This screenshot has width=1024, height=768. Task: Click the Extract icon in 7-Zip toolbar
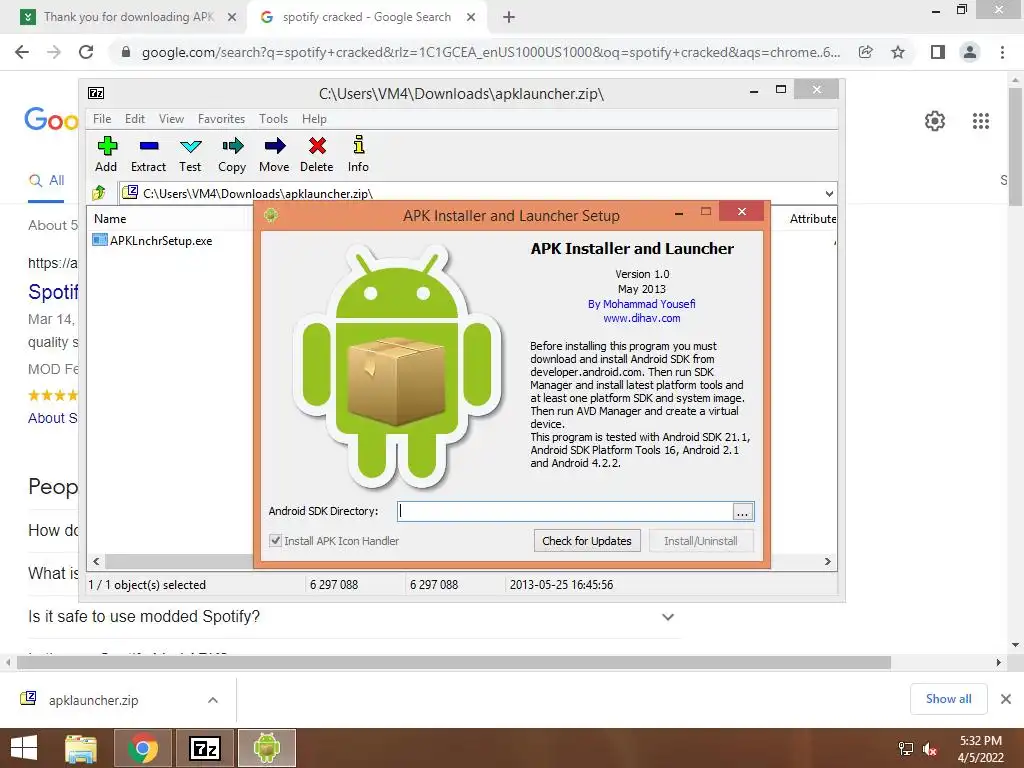click(x=149, y=146)
